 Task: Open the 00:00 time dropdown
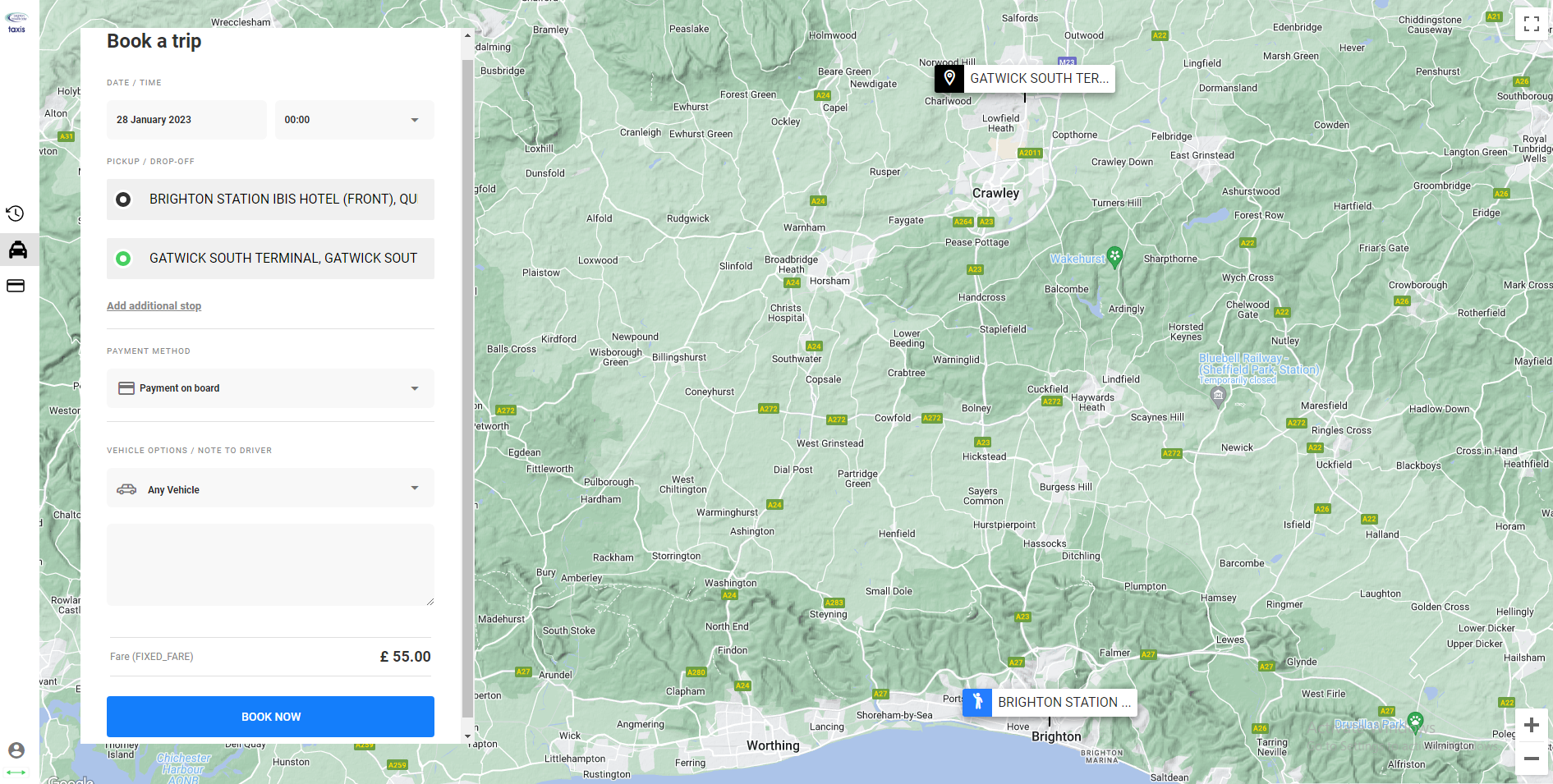click(x=354, y=120)
